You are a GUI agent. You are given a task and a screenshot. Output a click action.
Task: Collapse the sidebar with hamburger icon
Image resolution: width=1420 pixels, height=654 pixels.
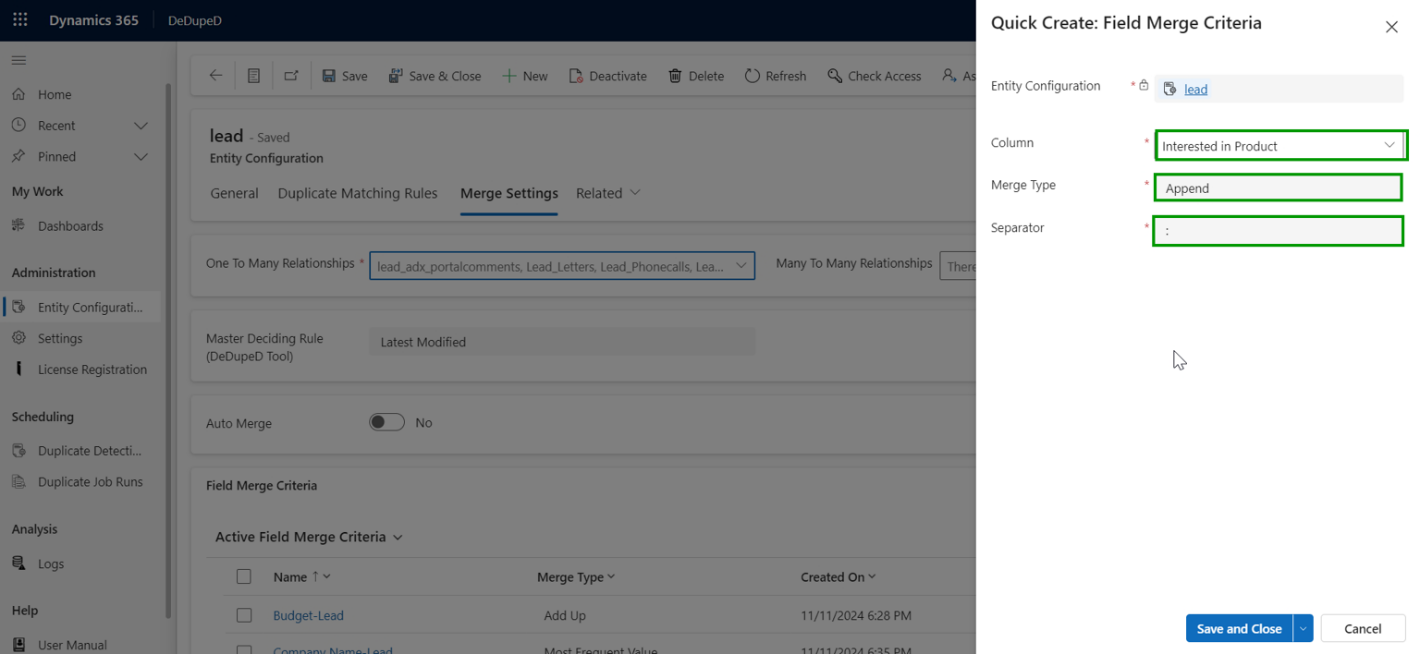19,60
